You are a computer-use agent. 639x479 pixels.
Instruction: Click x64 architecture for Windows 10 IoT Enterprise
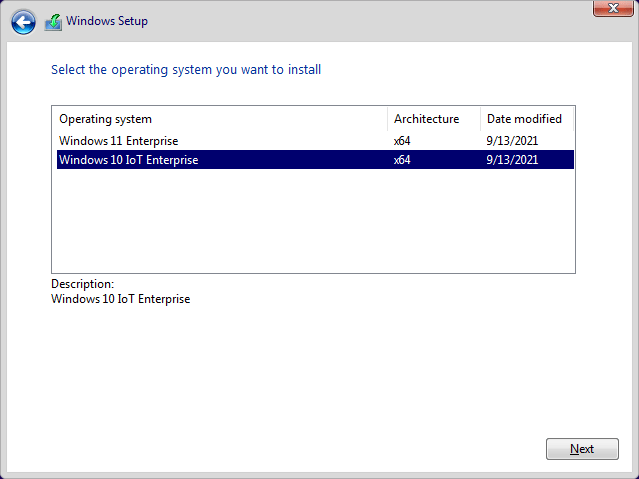tap(402, 159)
